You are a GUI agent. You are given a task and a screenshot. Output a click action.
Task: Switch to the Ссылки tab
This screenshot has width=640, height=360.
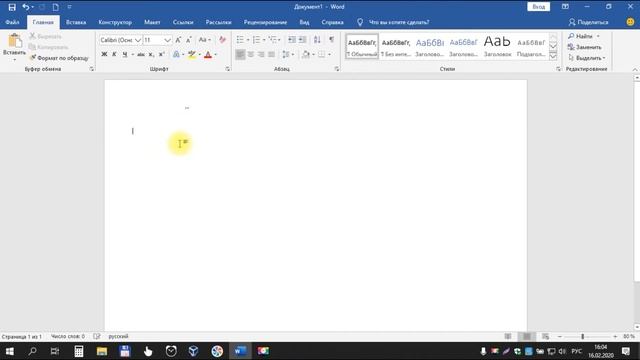[183, 22]
